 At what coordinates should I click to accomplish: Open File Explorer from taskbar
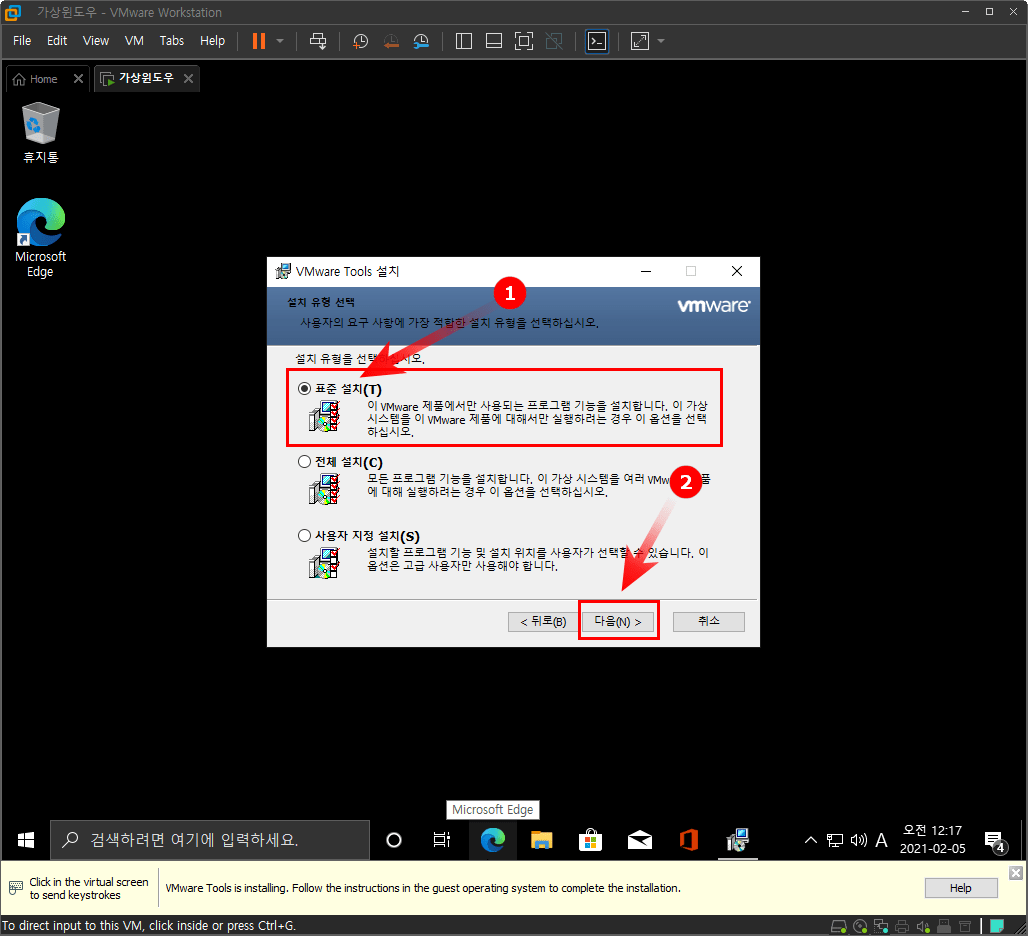click(x=542, y=840)
